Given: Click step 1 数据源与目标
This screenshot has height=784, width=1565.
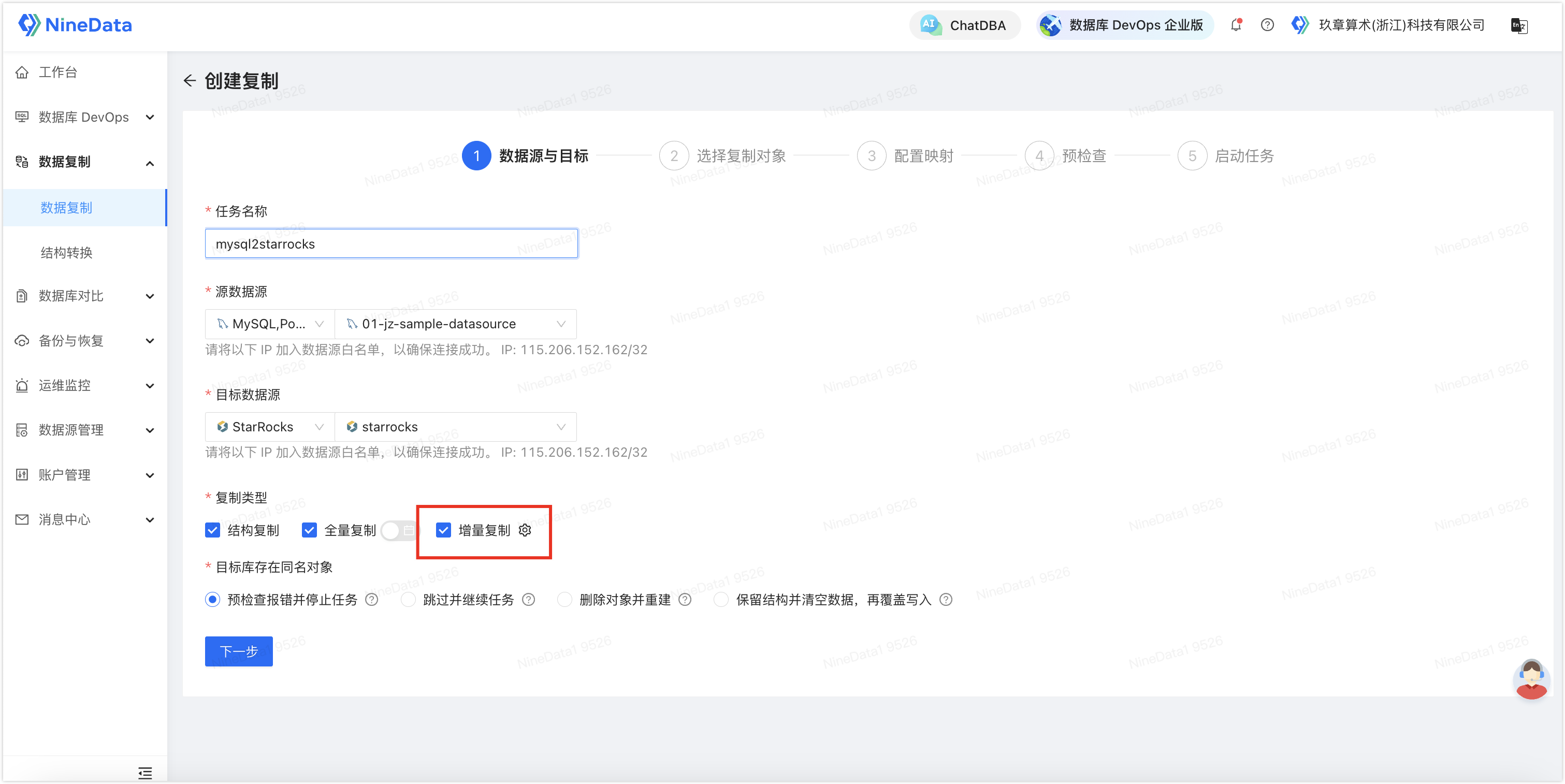Looking at the screenshot, I should point(525,156).
